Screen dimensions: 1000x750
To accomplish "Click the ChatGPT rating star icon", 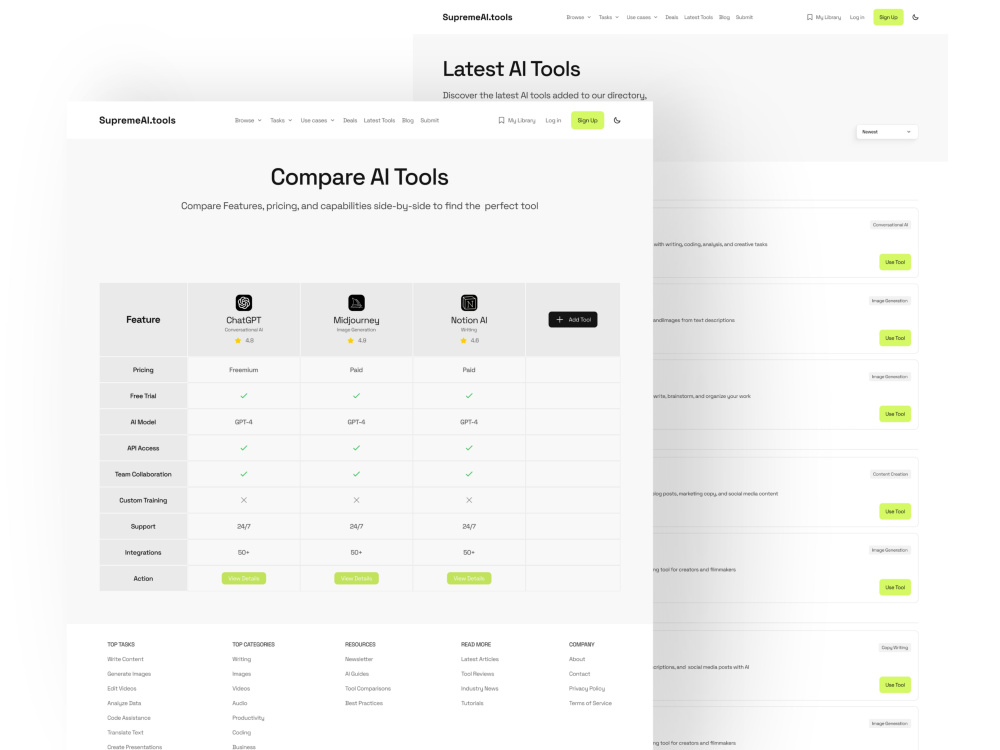I will [238, 341].
